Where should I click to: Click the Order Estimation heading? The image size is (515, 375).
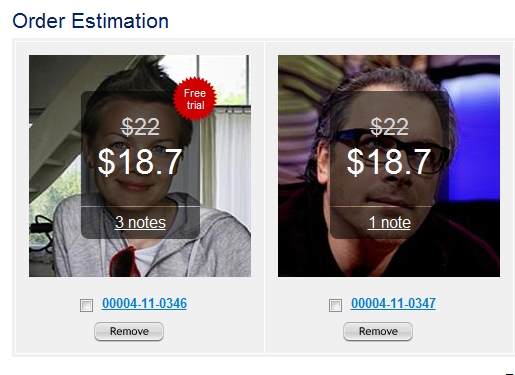click(90, 21)
